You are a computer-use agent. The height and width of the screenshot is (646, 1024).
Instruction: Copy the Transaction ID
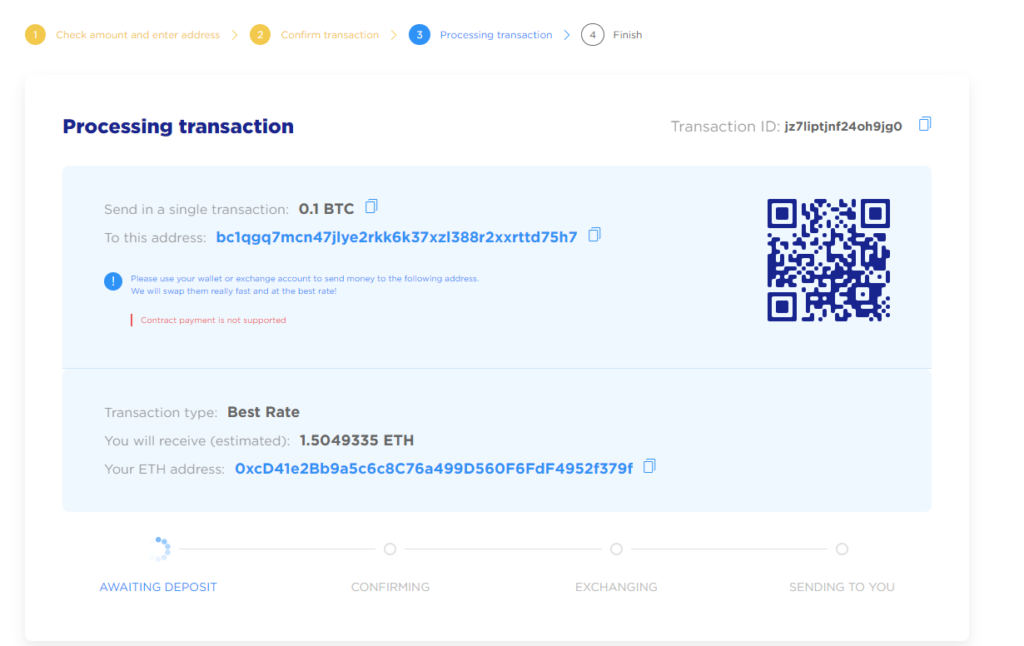[x=925, y=124]
